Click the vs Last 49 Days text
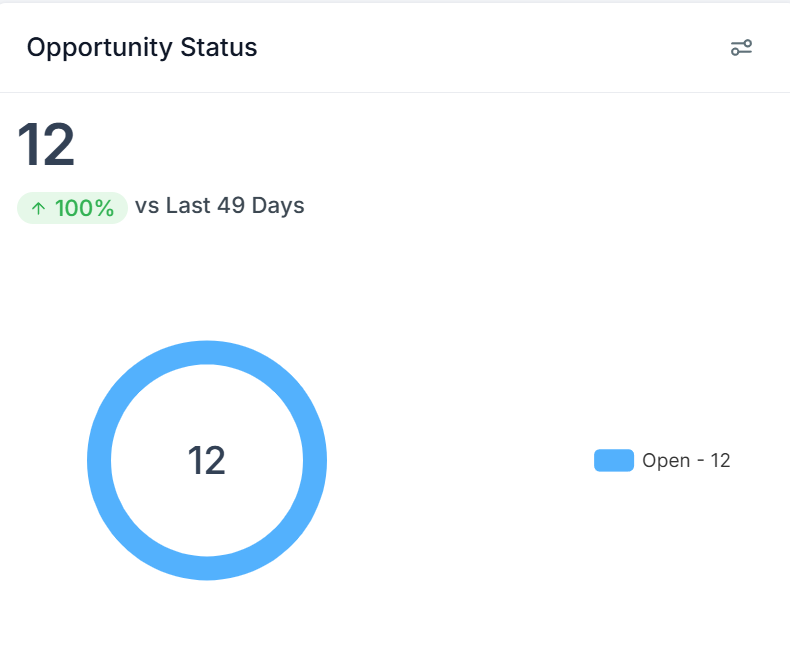This screenshot has width=790, height=662. (220, 206)
